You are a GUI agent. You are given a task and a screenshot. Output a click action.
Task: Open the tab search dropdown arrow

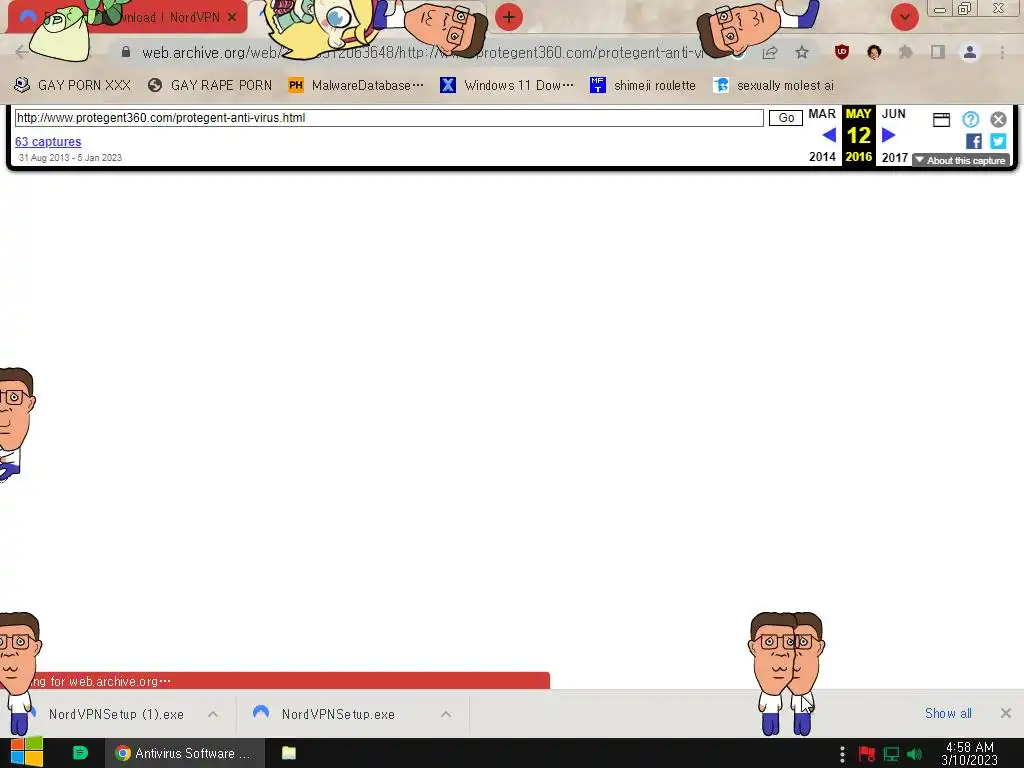pyautogui.click(x=904, y=17)
